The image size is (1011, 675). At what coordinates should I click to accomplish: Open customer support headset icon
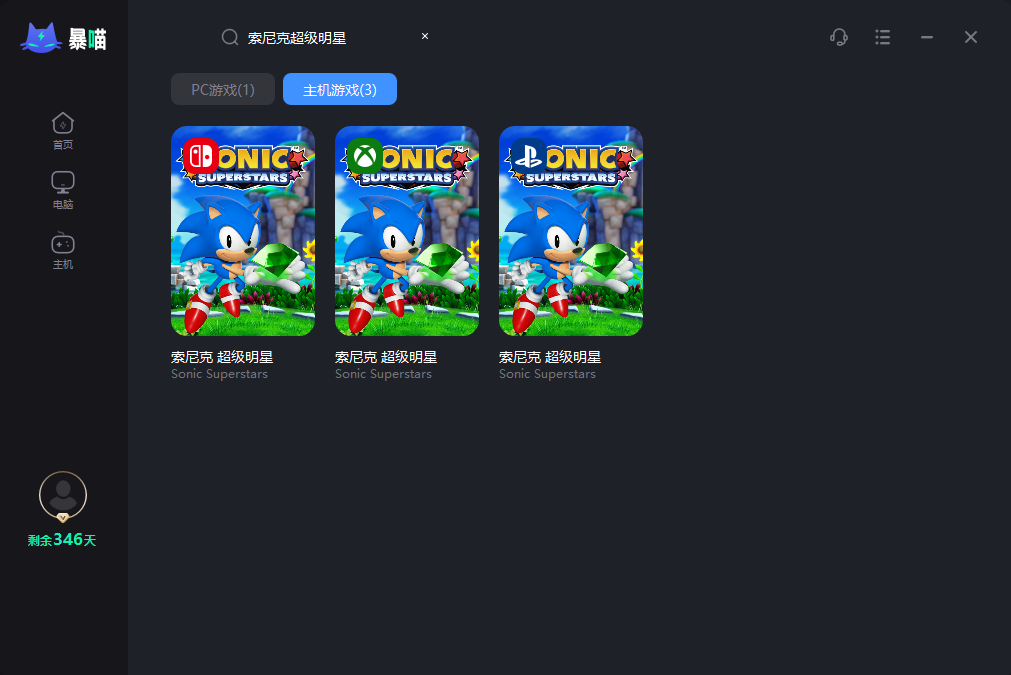coord(839,37)
